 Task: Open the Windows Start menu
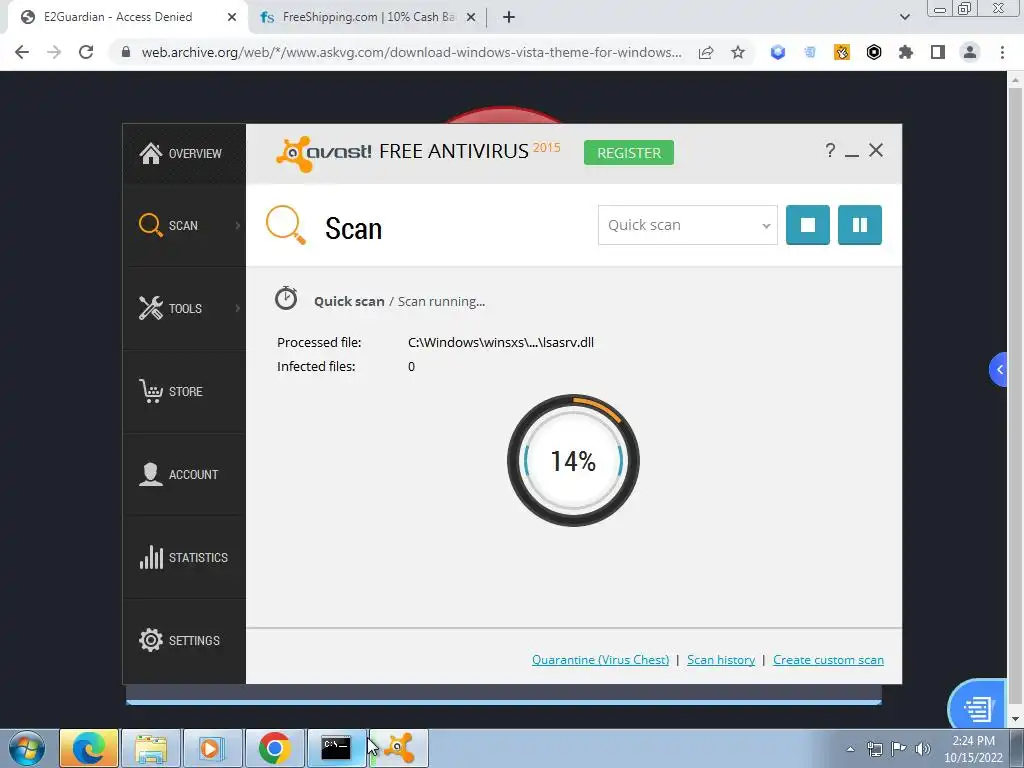26,748
